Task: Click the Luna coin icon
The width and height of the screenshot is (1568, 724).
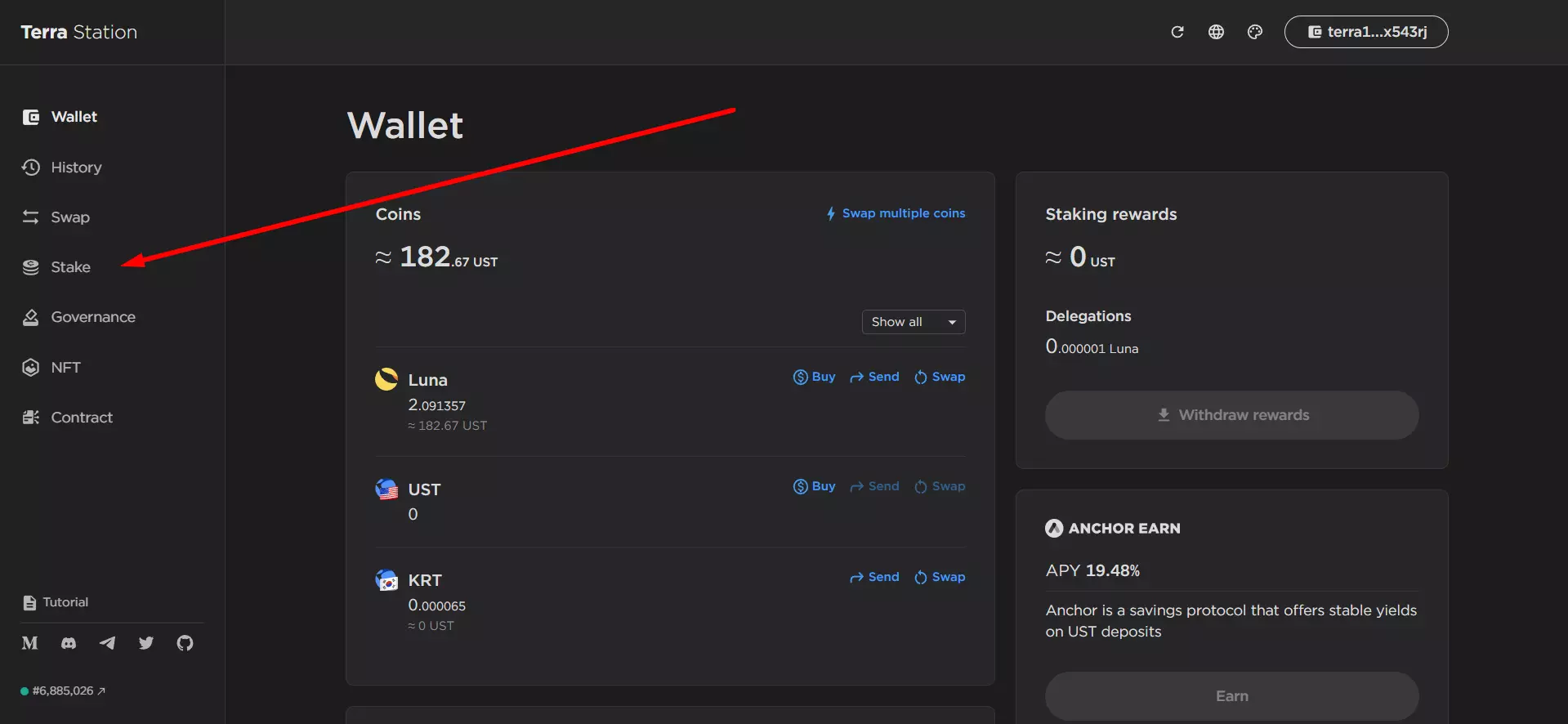Action: tap(386, 379)
